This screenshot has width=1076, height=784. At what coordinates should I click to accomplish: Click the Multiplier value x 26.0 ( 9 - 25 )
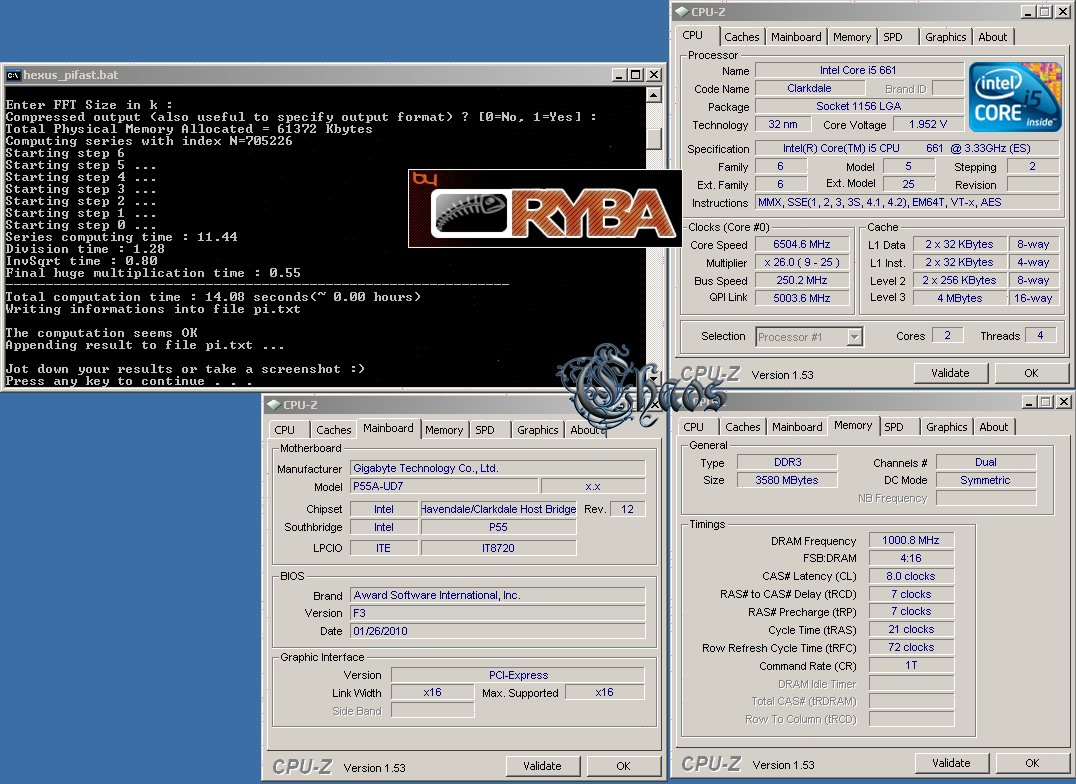802,262
